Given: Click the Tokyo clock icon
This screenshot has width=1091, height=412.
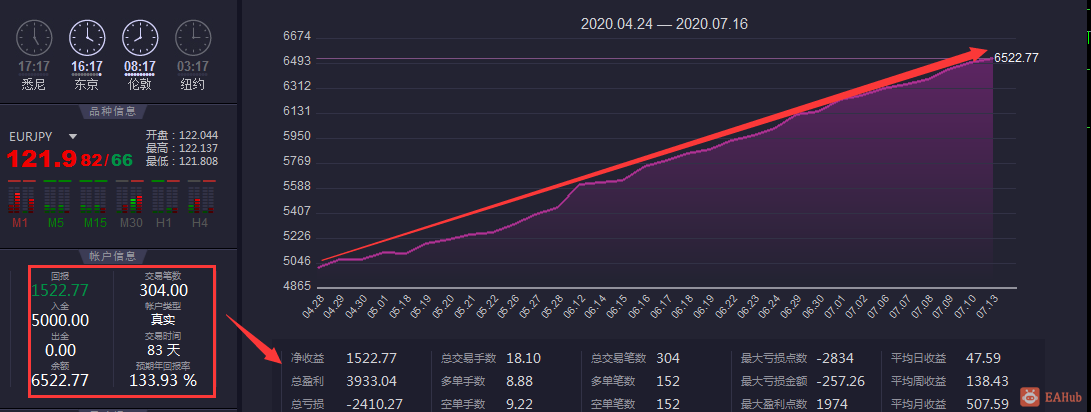Looking at the screenshot, I should [x=87, y=38].
